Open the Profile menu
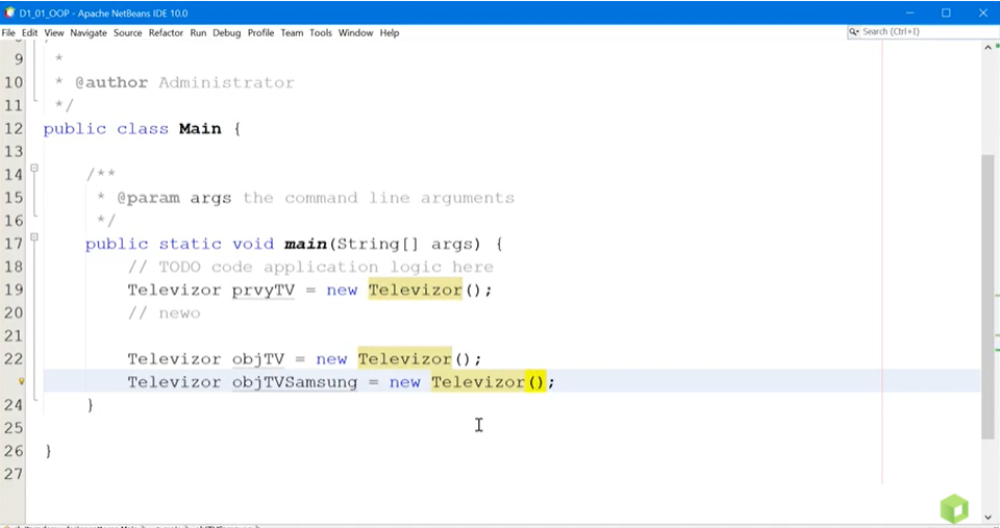The image size is (1000, 528). pos(261,33)
